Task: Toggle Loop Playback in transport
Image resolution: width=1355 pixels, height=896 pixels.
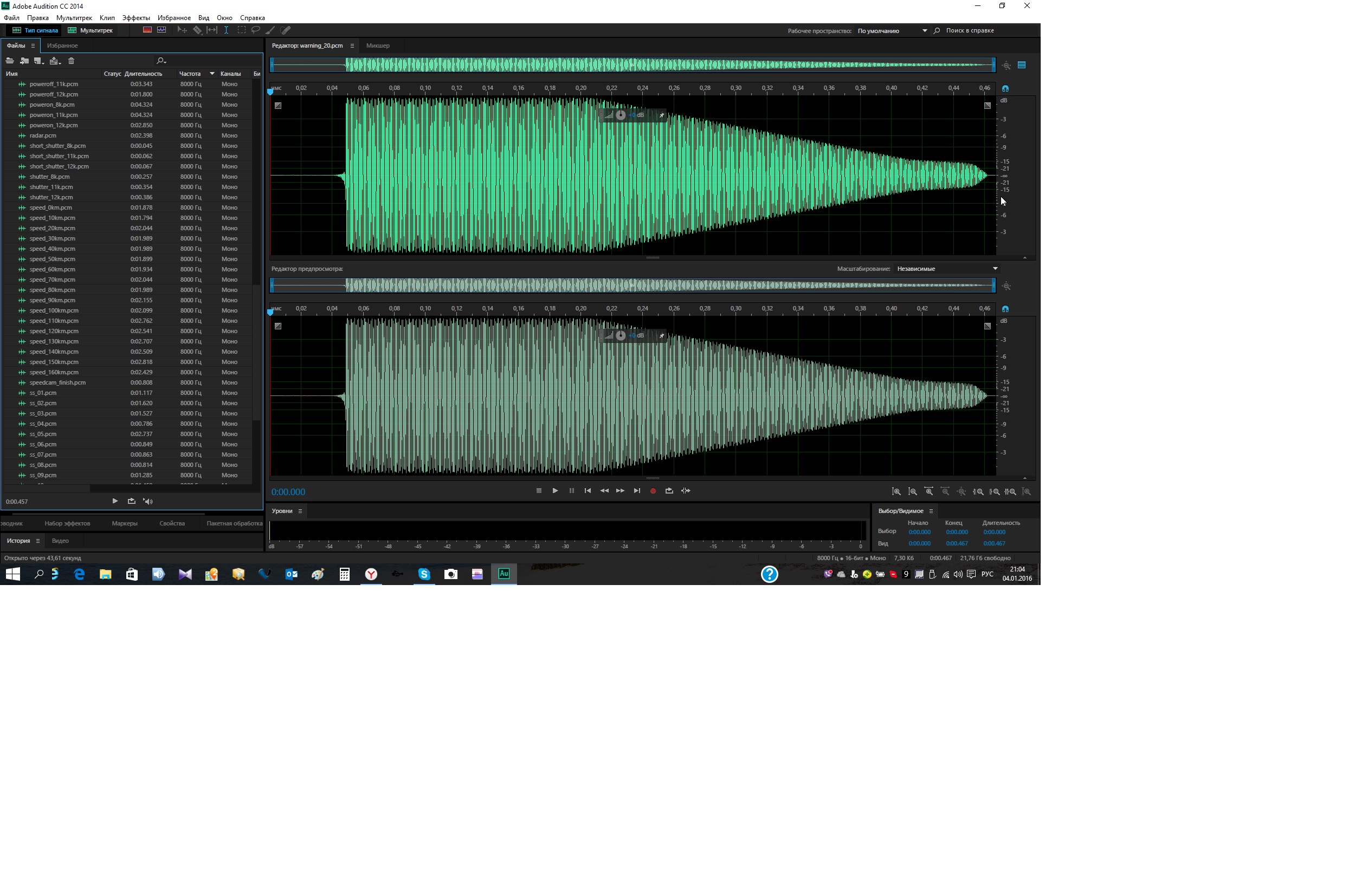Action: click(x=669, y=491)
